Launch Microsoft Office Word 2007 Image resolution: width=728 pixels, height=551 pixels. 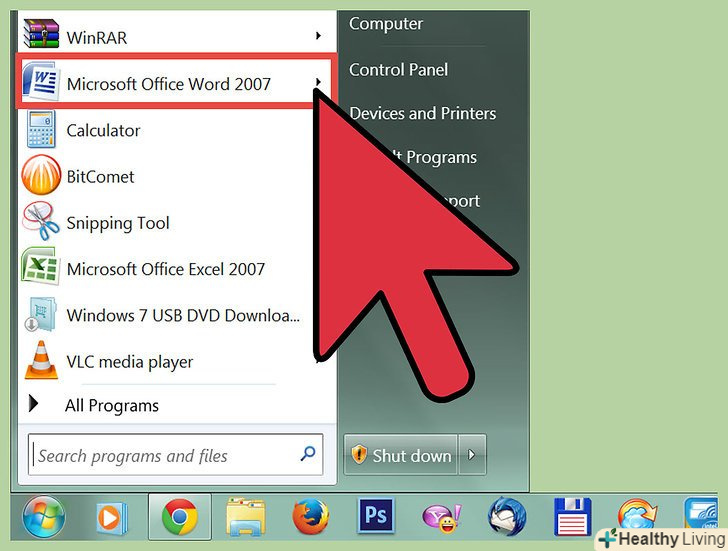[x=176, y=82]
